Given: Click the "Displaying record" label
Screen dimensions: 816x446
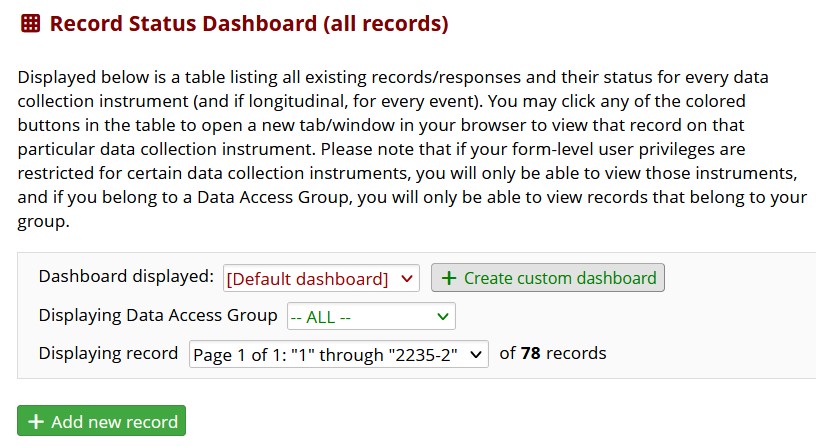Looking at the screenshot, I should click(108, 353).
